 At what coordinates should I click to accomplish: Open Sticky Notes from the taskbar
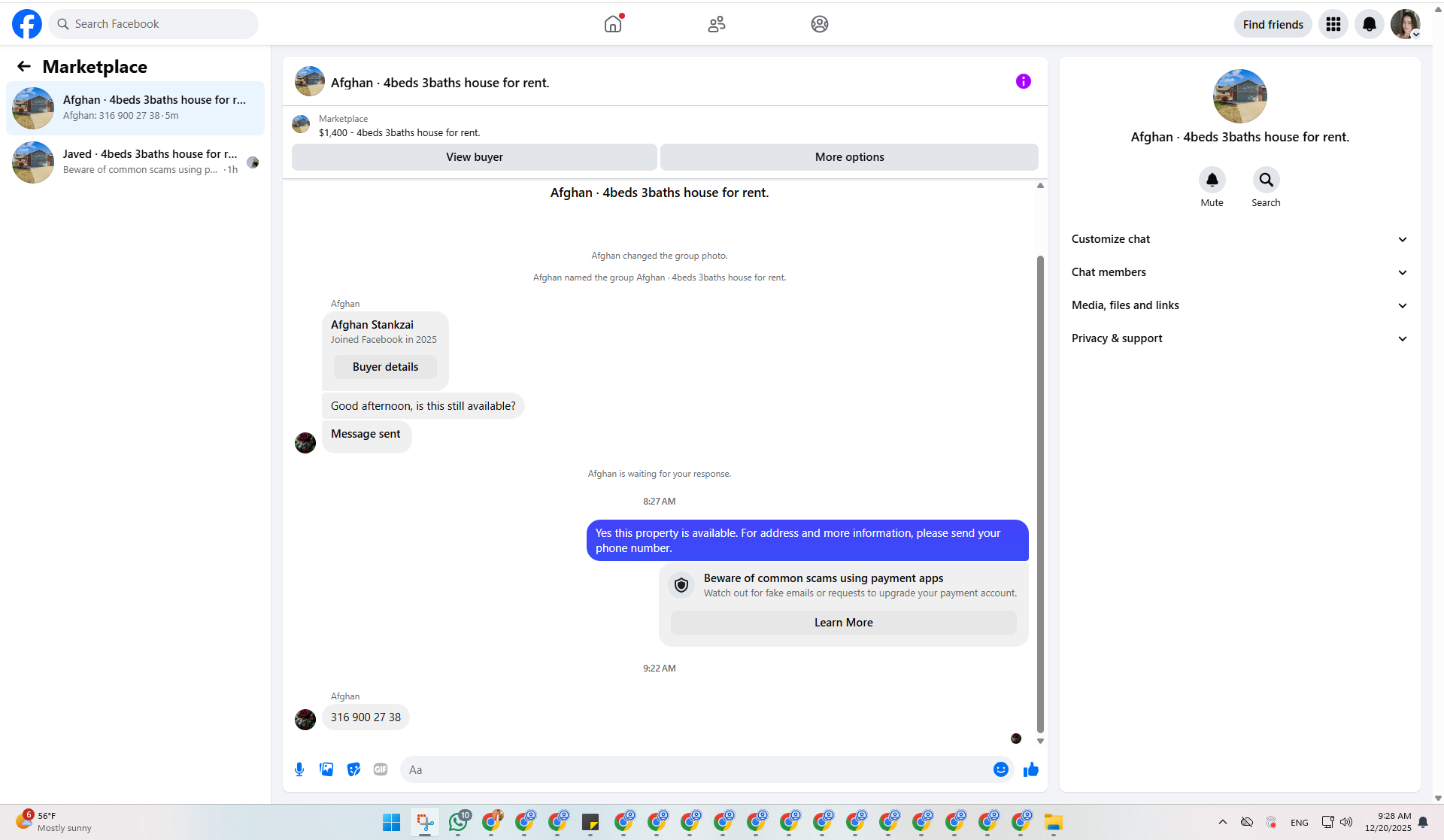[590, 822]
